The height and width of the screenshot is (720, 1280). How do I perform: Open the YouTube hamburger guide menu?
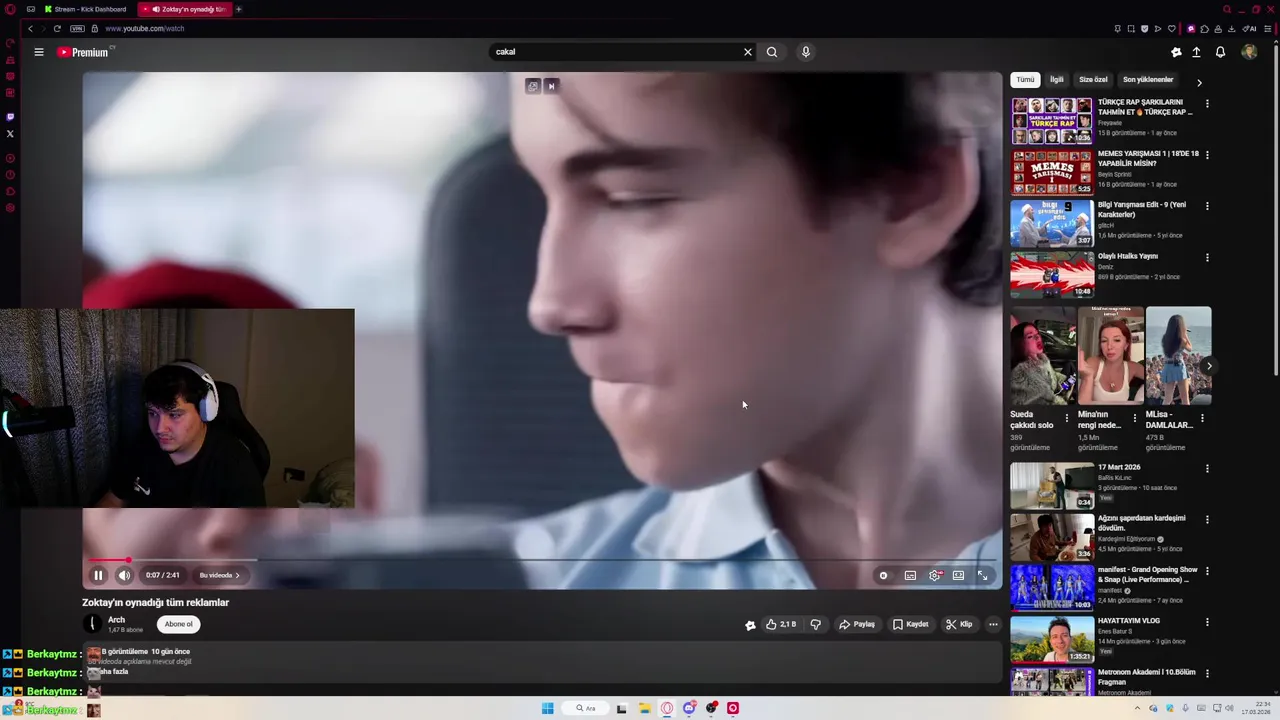tap(39, 52)
